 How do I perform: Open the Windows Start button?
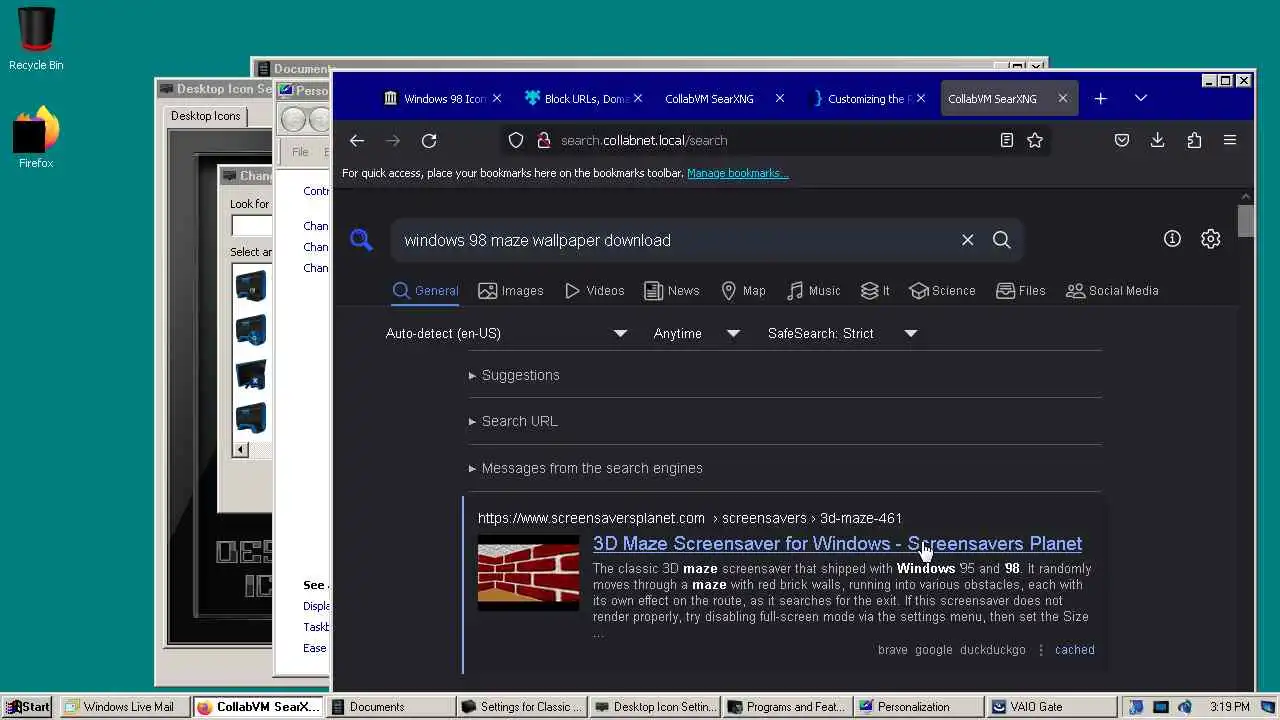[x=27, y=707]
